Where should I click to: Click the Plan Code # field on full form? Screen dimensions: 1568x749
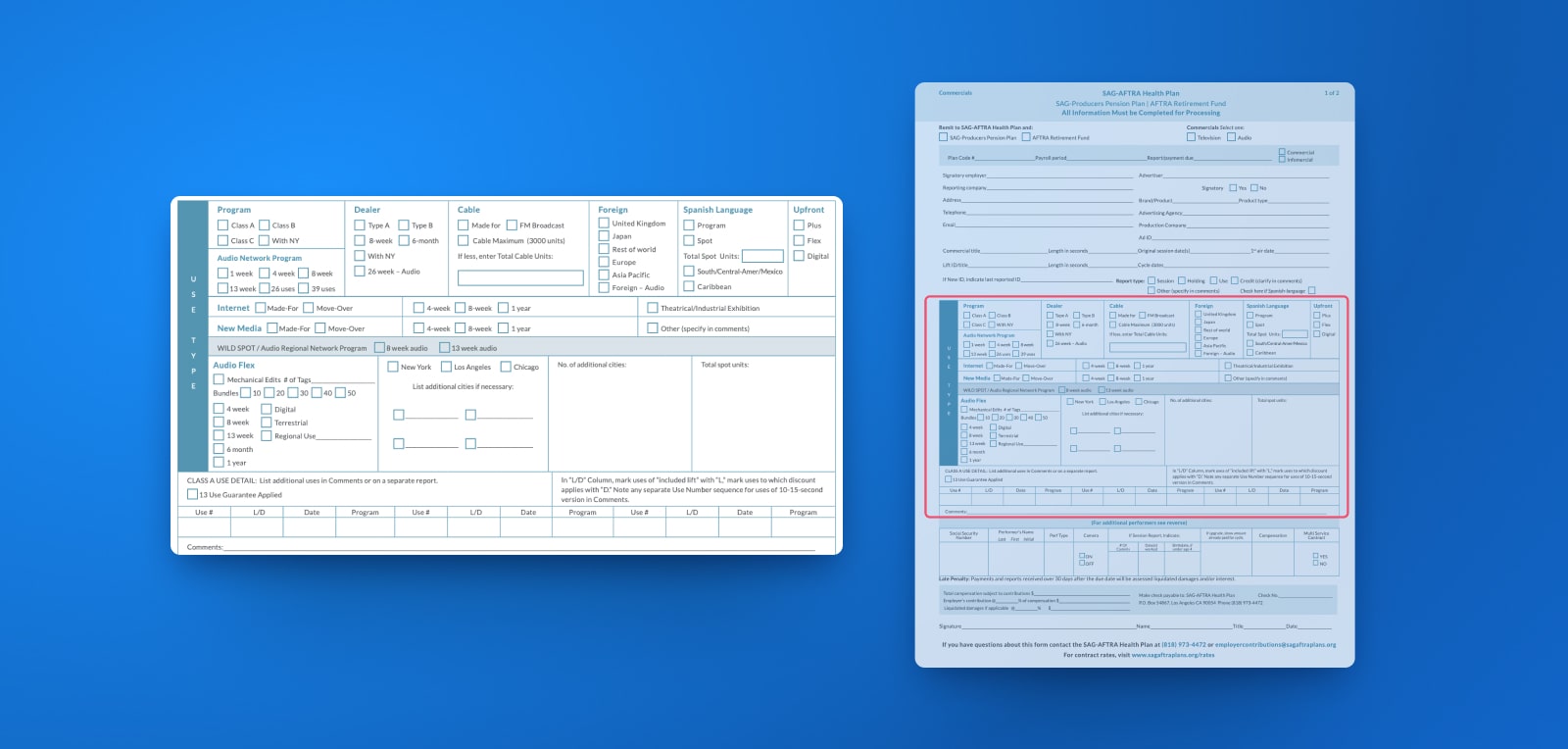click(x=1005, y=158)
